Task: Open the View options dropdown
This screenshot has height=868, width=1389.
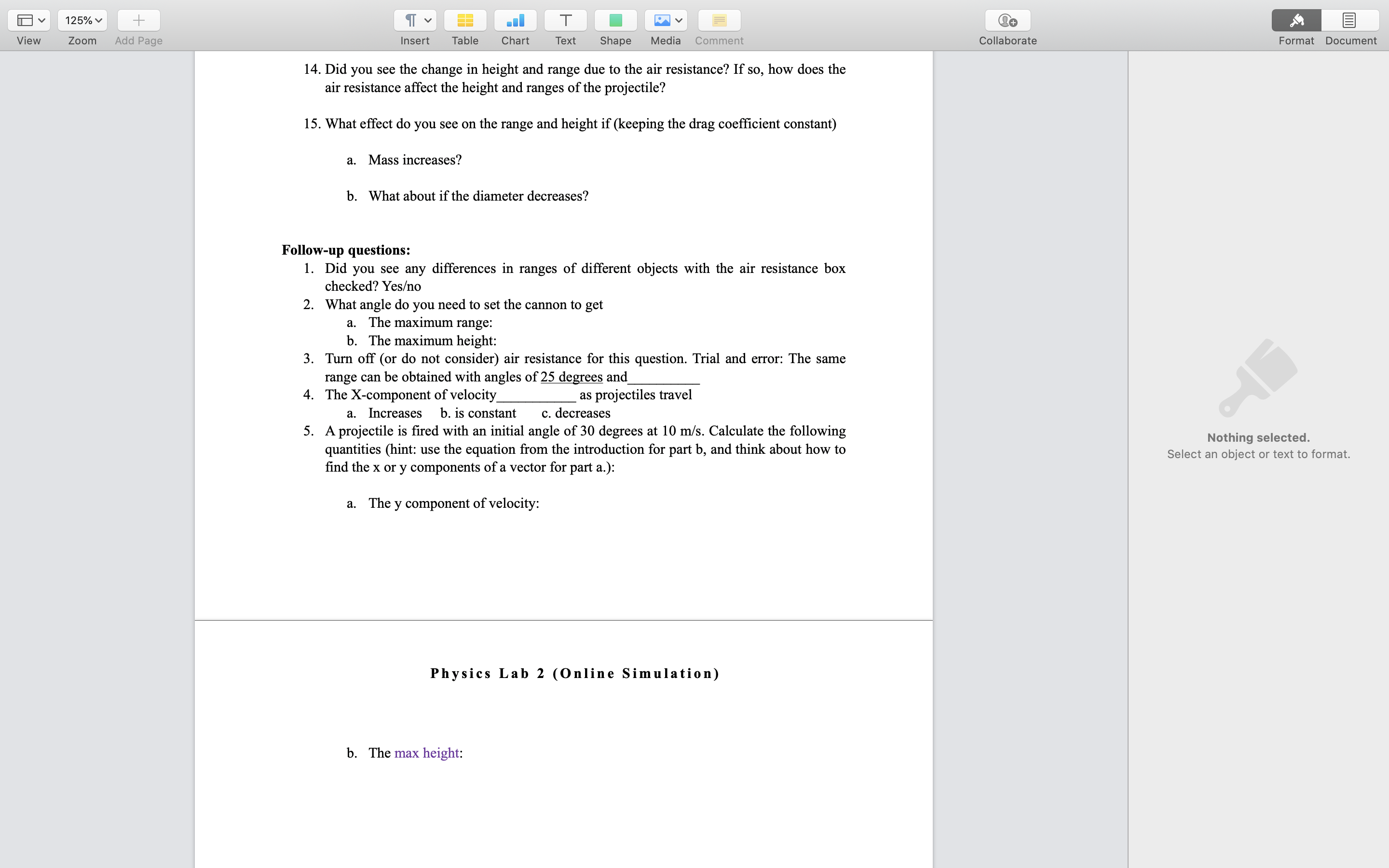Action: coord(29,20)
